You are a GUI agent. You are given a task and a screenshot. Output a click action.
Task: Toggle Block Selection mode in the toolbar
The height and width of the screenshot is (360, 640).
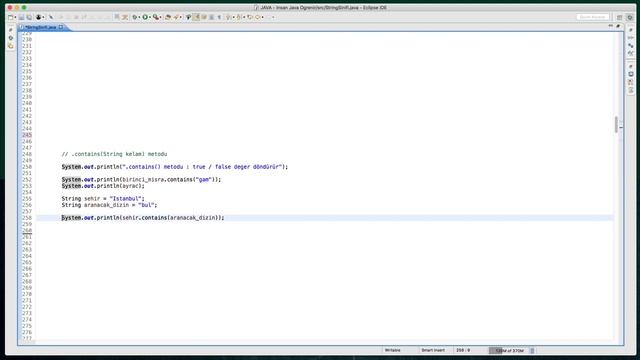(211, 17)
